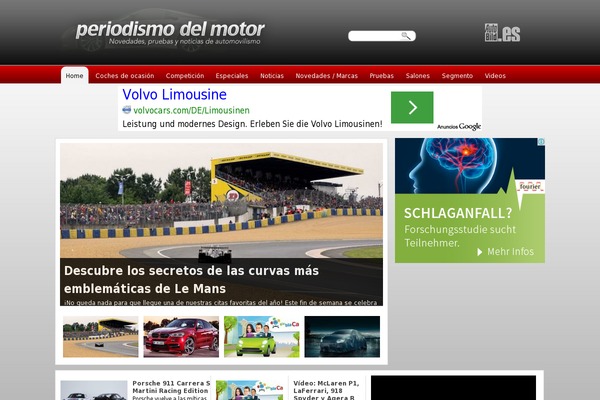Click the ad info icon on Schlaganfall banner

[541, 142]
